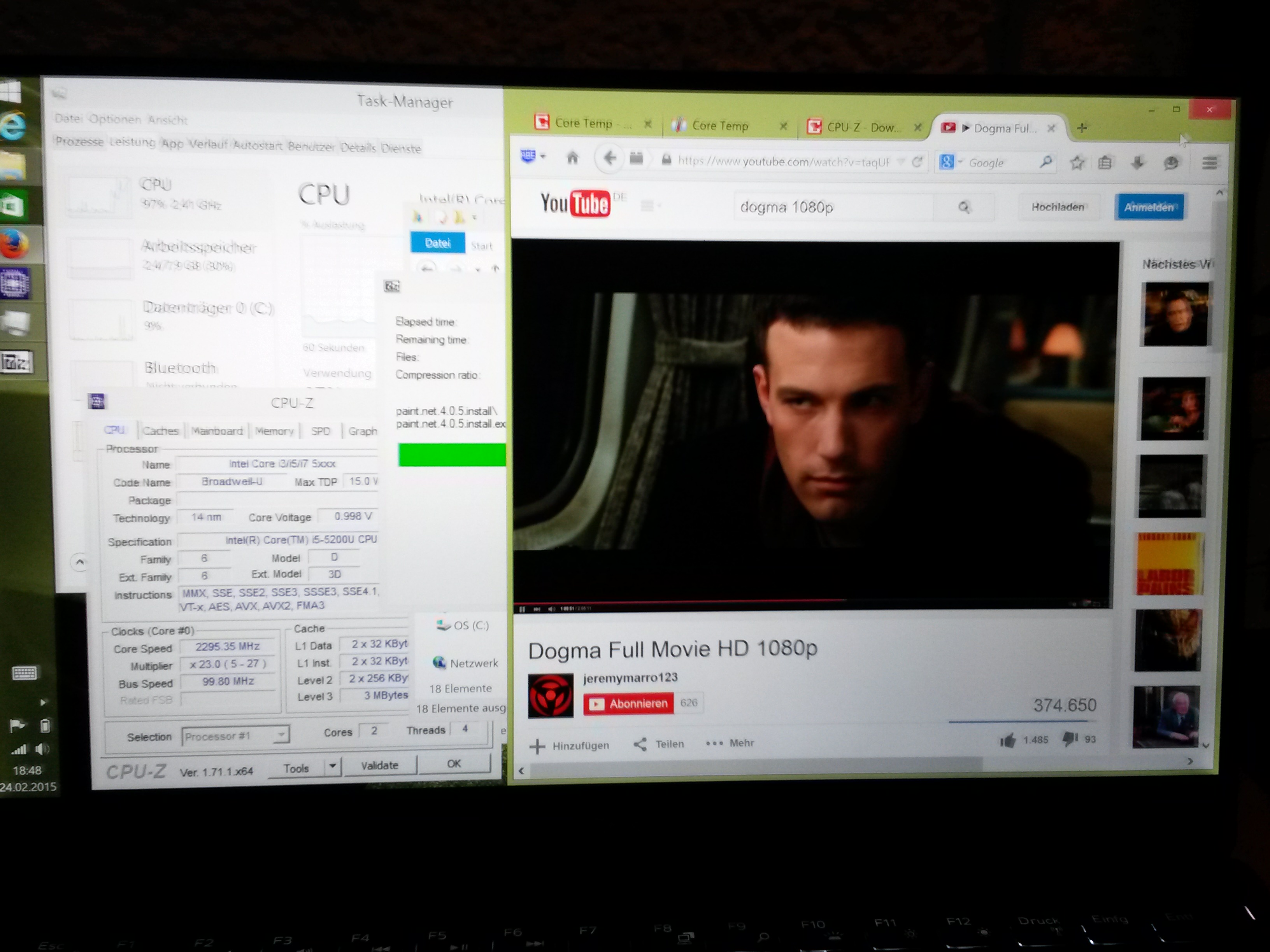1270x952 pixels.
Task: Click the Hochladen upload button
Action: (1058, 207)
